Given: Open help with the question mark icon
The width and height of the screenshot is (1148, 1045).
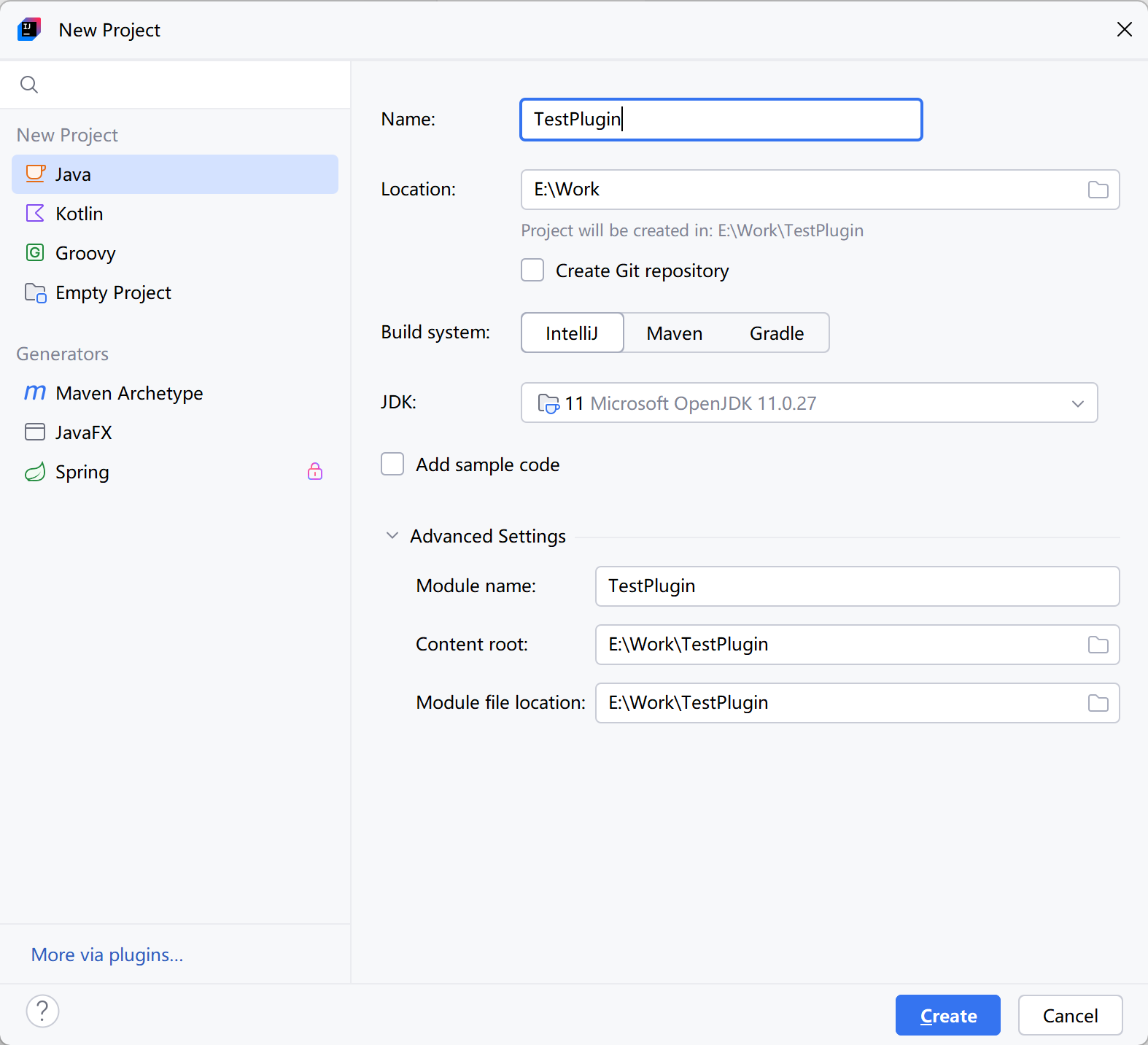Looking at the screenshot, I should coord(42,1011).
